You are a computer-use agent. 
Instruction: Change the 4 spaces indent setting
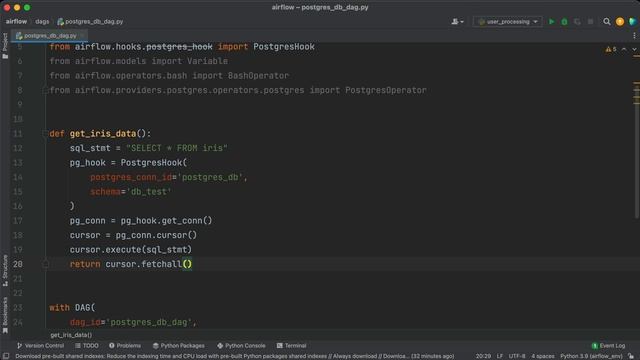pos(543,356)
